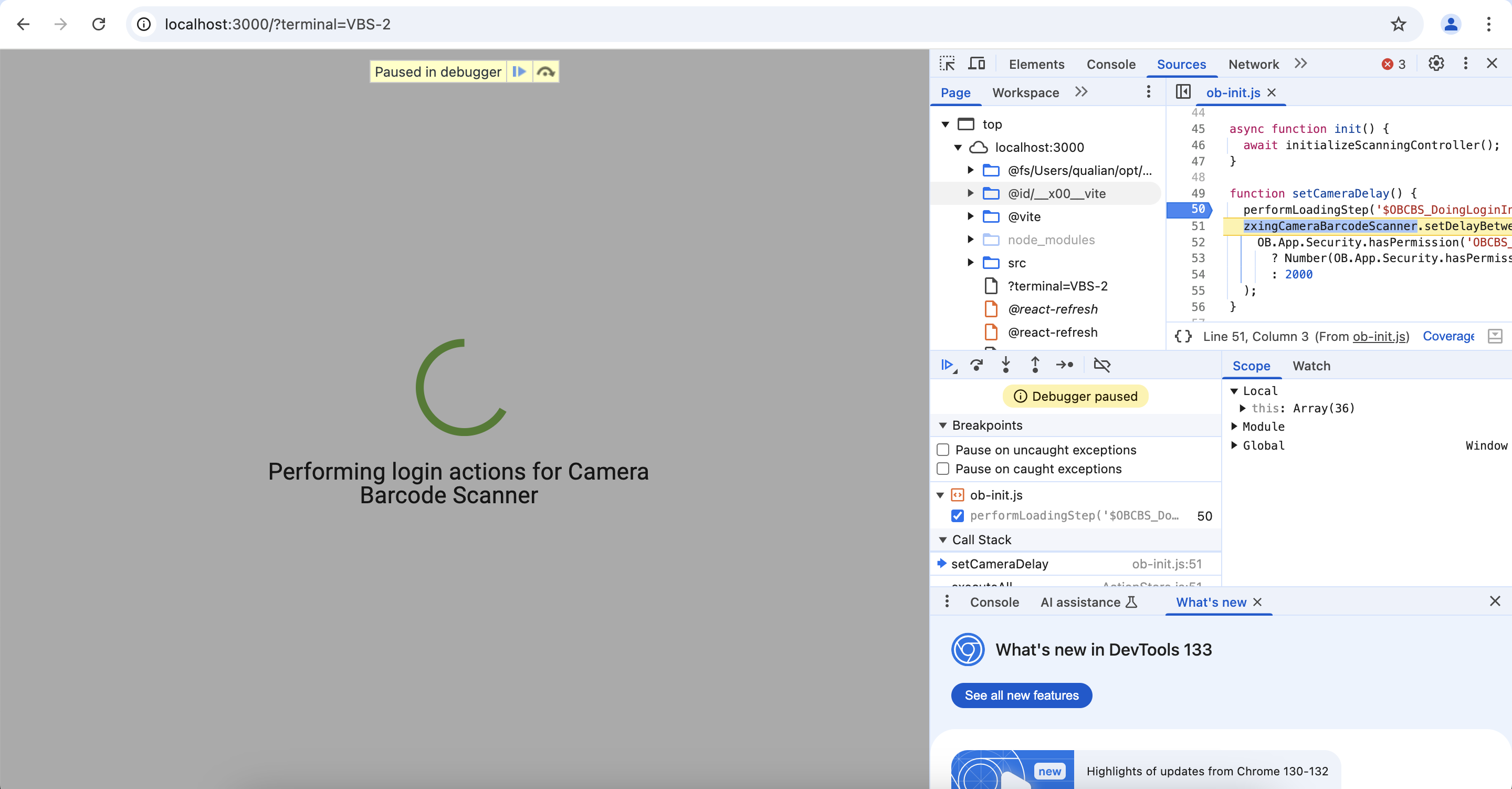Collapse the Call Stack section
1512x789 pixels.
[x=943, y=539]
